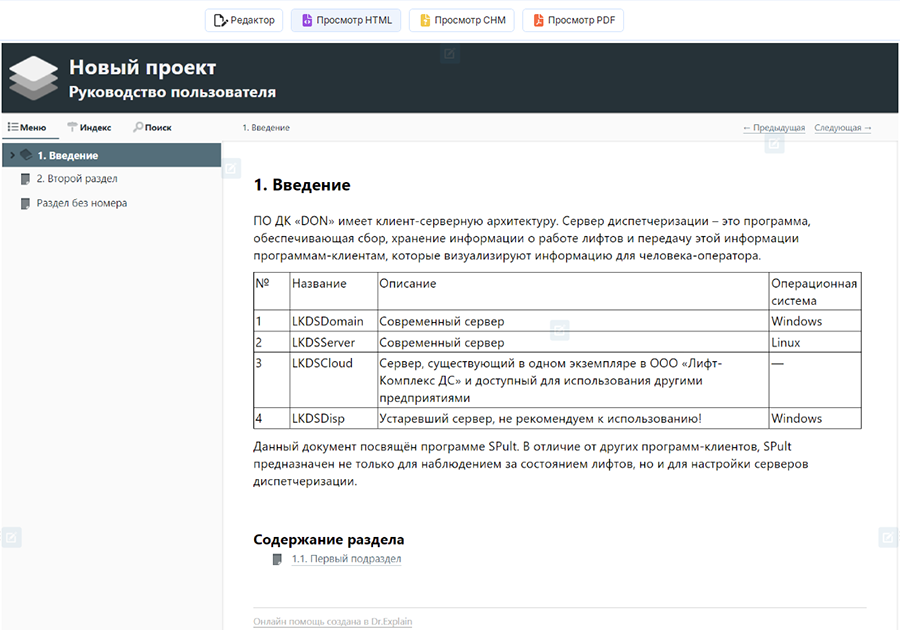The image size is (900, 630).
Task: Click the LKDSDomain table cell
Action: pyautogui.click(x=333, y=321)
